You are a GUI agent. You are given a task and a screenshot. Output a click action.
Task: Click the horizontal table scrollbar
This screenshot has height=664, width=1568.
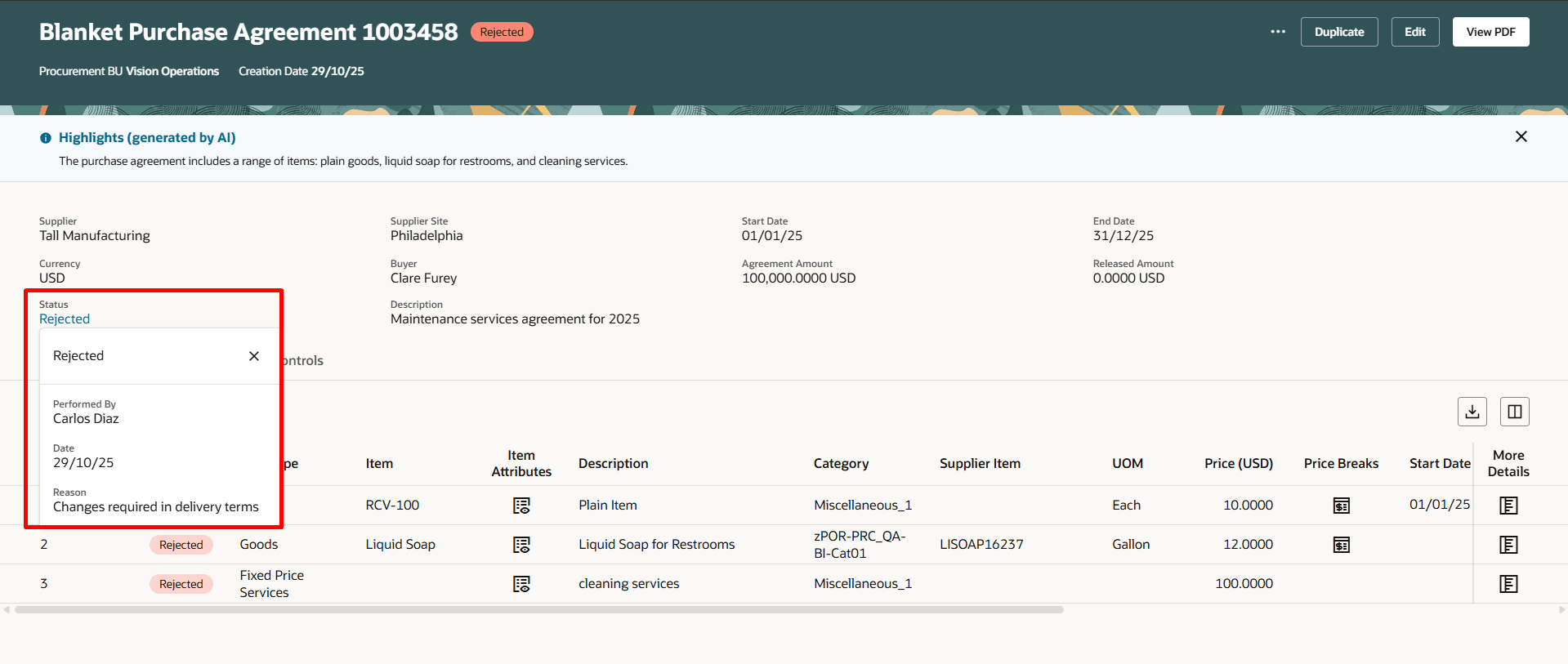(539, 609)
